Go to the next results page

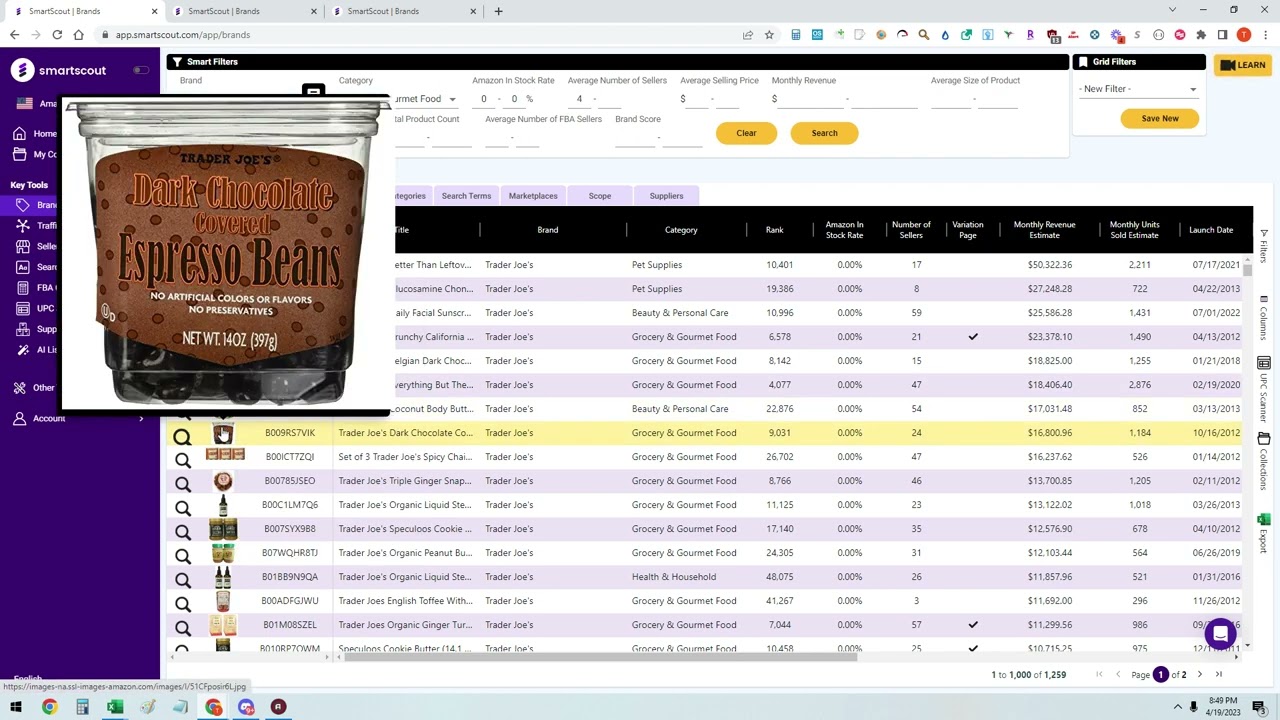coord(1200,675)
